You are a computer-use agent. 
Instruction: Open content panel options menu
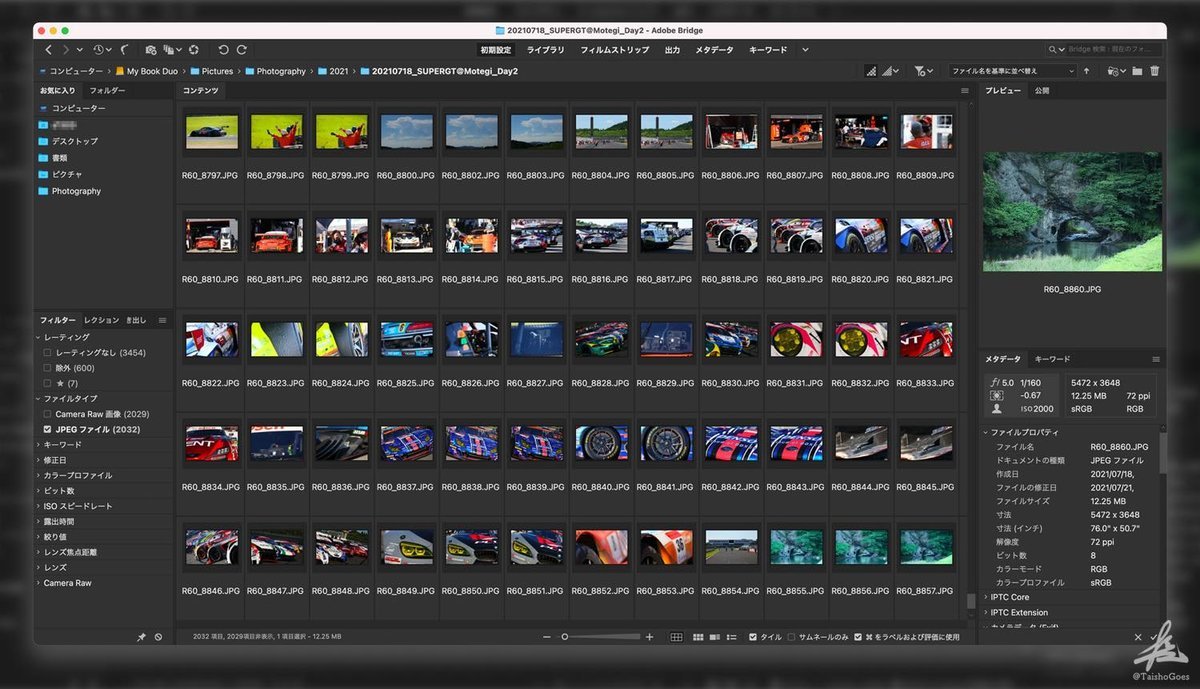tap(965, 91)
